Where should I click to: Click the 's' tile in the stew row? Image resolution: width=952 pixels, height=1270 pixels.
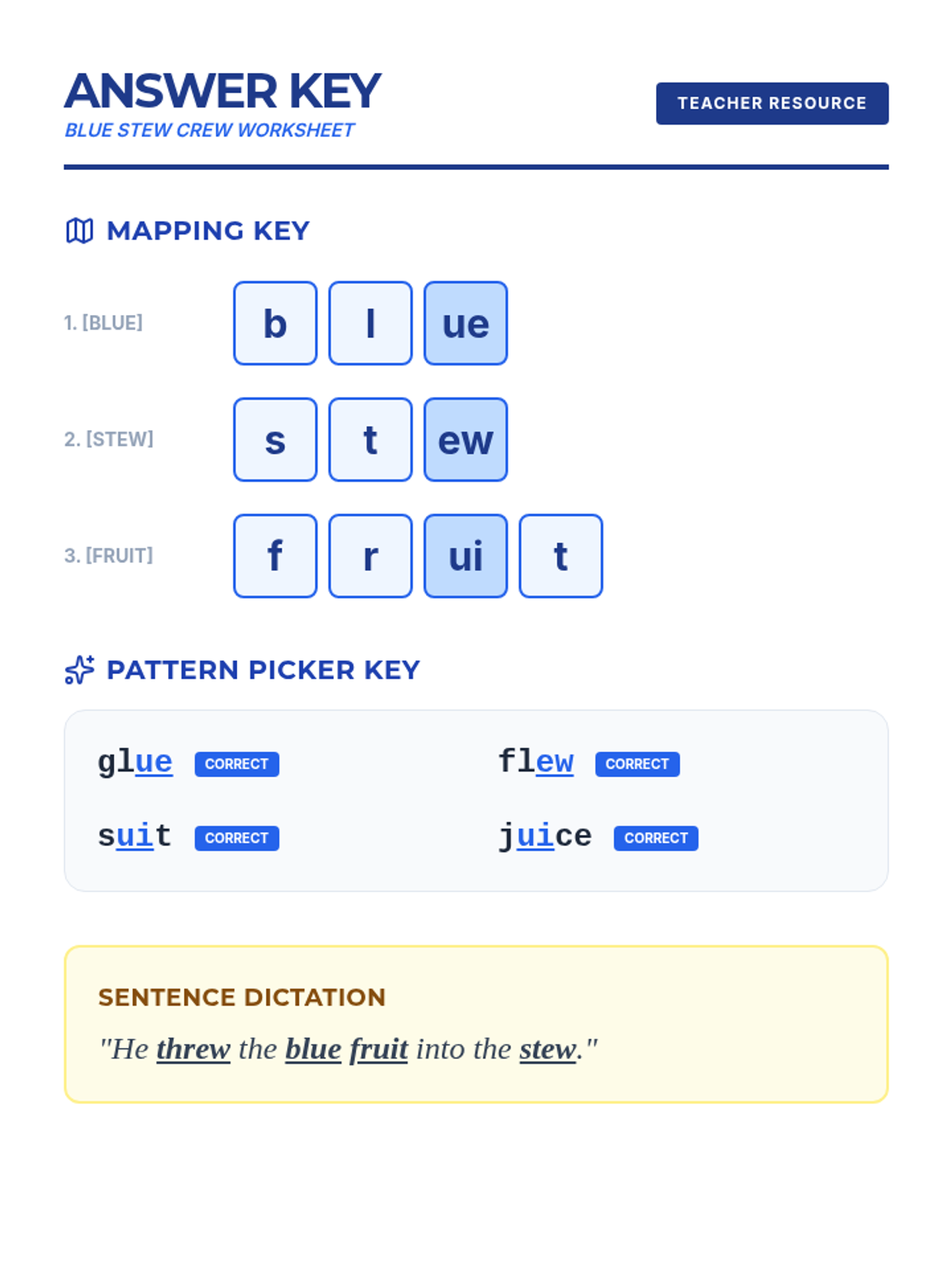[x=275, y=440]
